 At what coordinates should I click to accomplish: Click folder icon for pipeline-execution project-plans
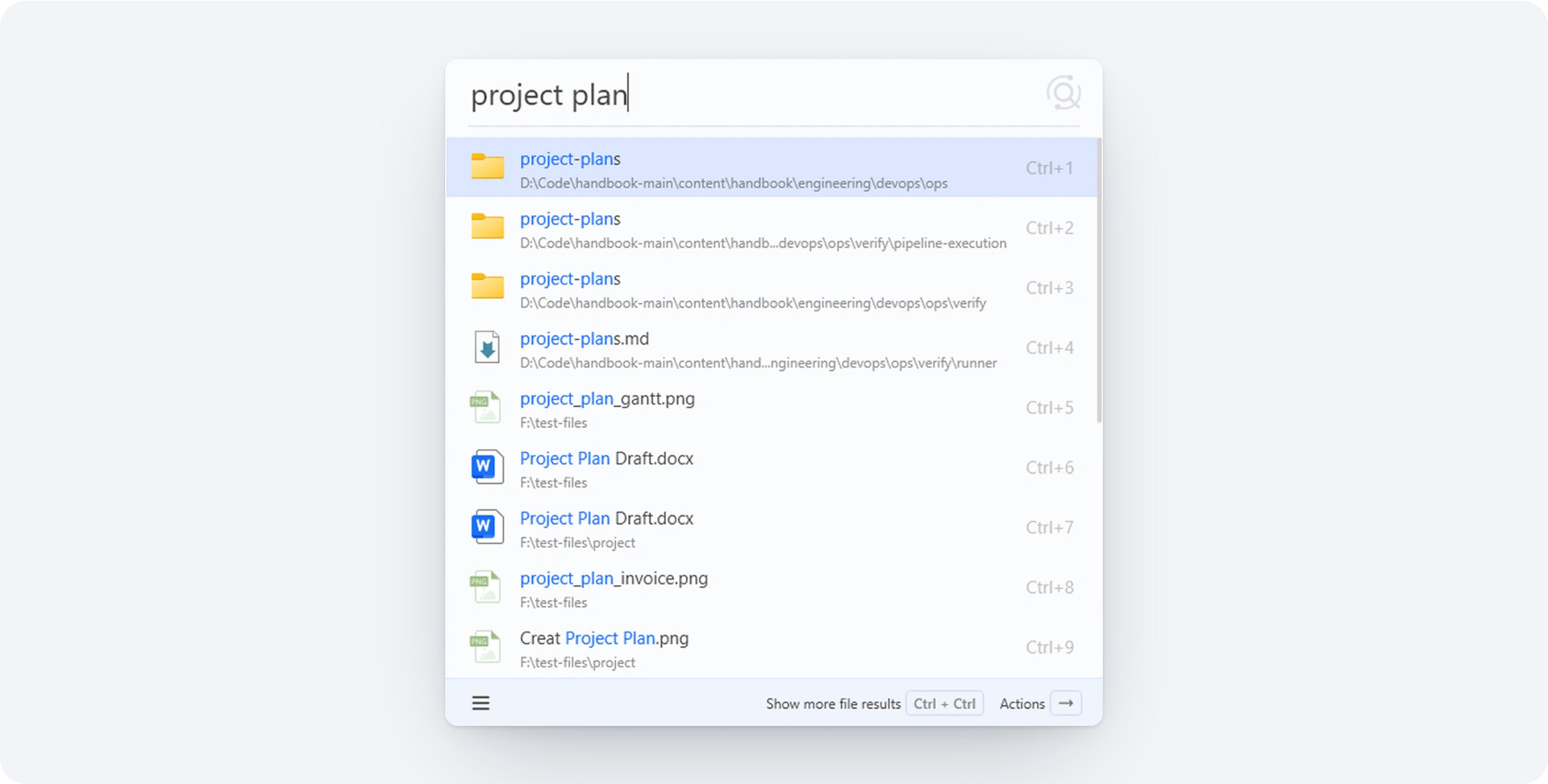tap(488, 227)
